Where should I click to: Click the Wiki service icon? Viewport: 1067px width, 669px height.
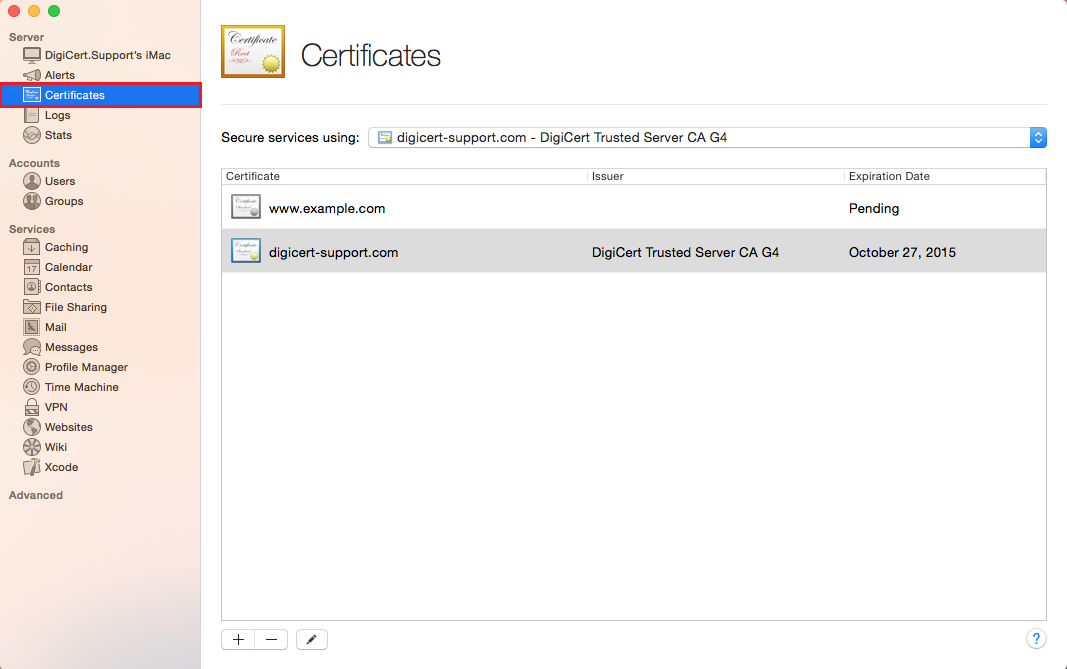tap(32, 447)
